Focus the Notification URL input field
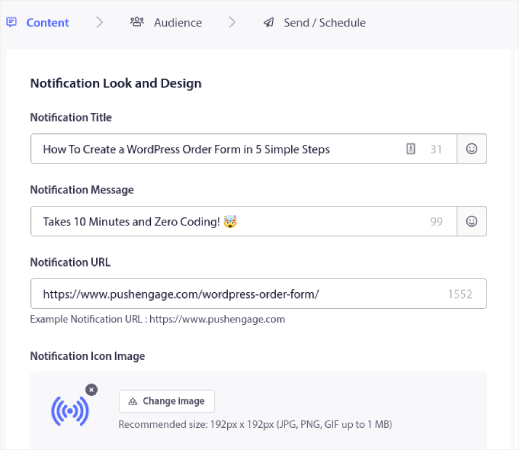519x450 pixels. pyautogui.click(x=258, y=294)
